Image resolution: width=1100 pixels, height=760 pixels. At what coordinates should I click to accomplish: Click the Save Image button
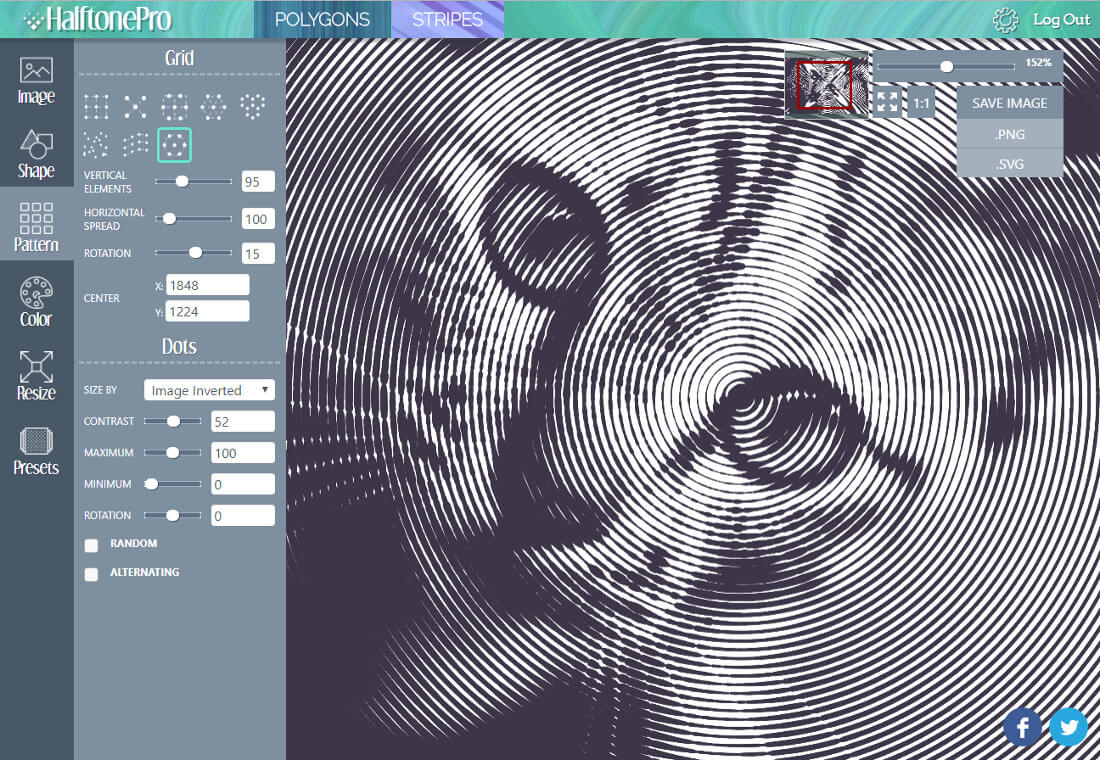click(x=1010, y=103)
